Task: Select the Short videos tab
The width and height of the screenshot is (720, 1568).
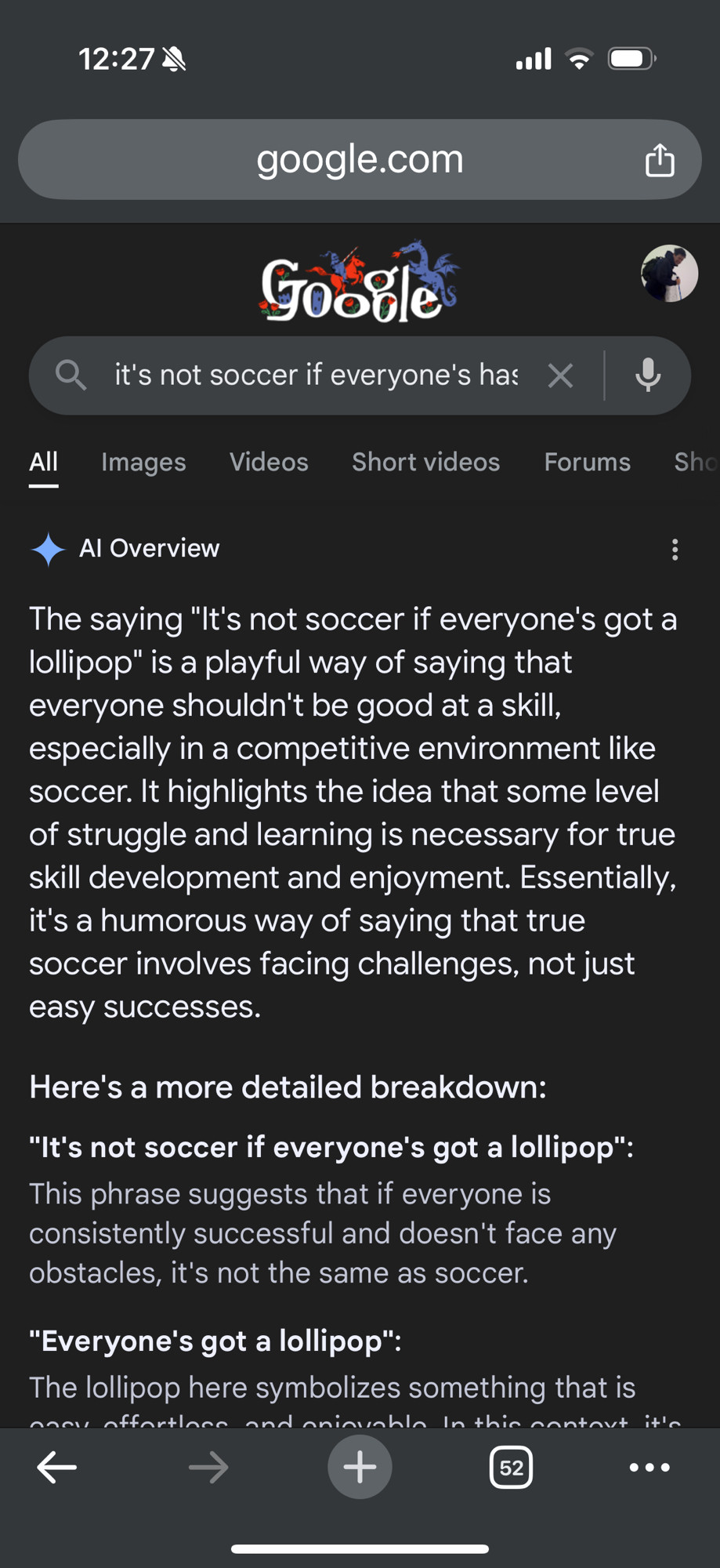Action: 425,463
